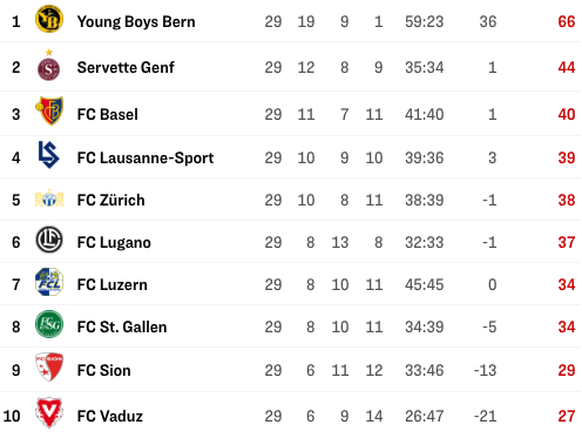582x438 pixels.
Task: Click the FC Lausanne-Sport LS logo
Action: (x=49, y=154)
